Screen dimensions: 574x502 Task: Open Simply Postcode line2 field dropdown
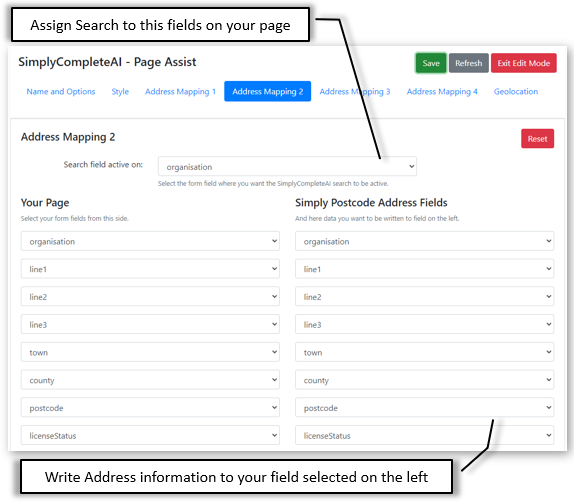(x=425, y=297)
